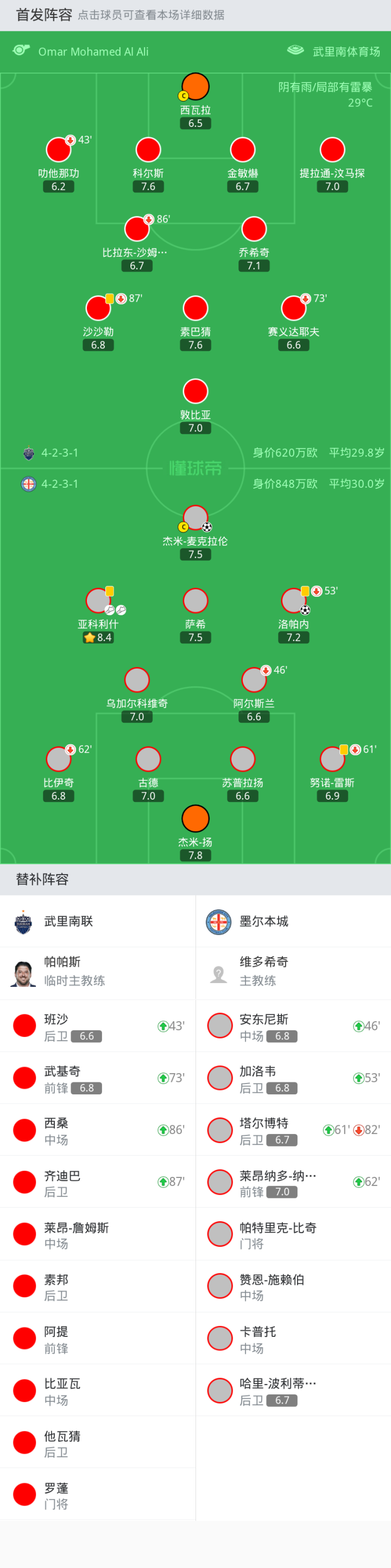Click 杰米-麦克拉伦's captain player avatar

tap(195, 518)
